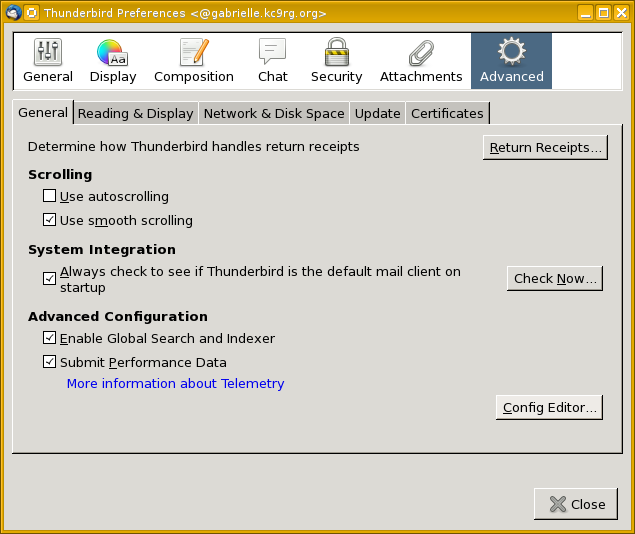Open the Config Editor
Image resolution: width=635 pixels, height=534 pixels.
point(549,407)
